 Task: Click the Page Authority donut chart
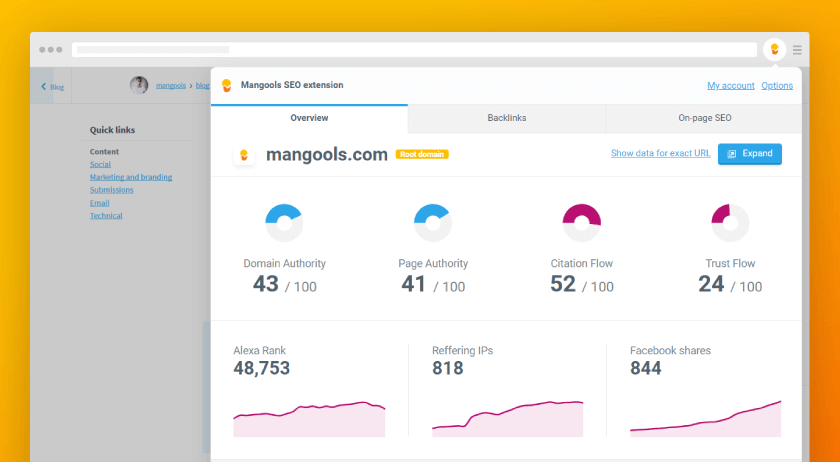point(433,222)
